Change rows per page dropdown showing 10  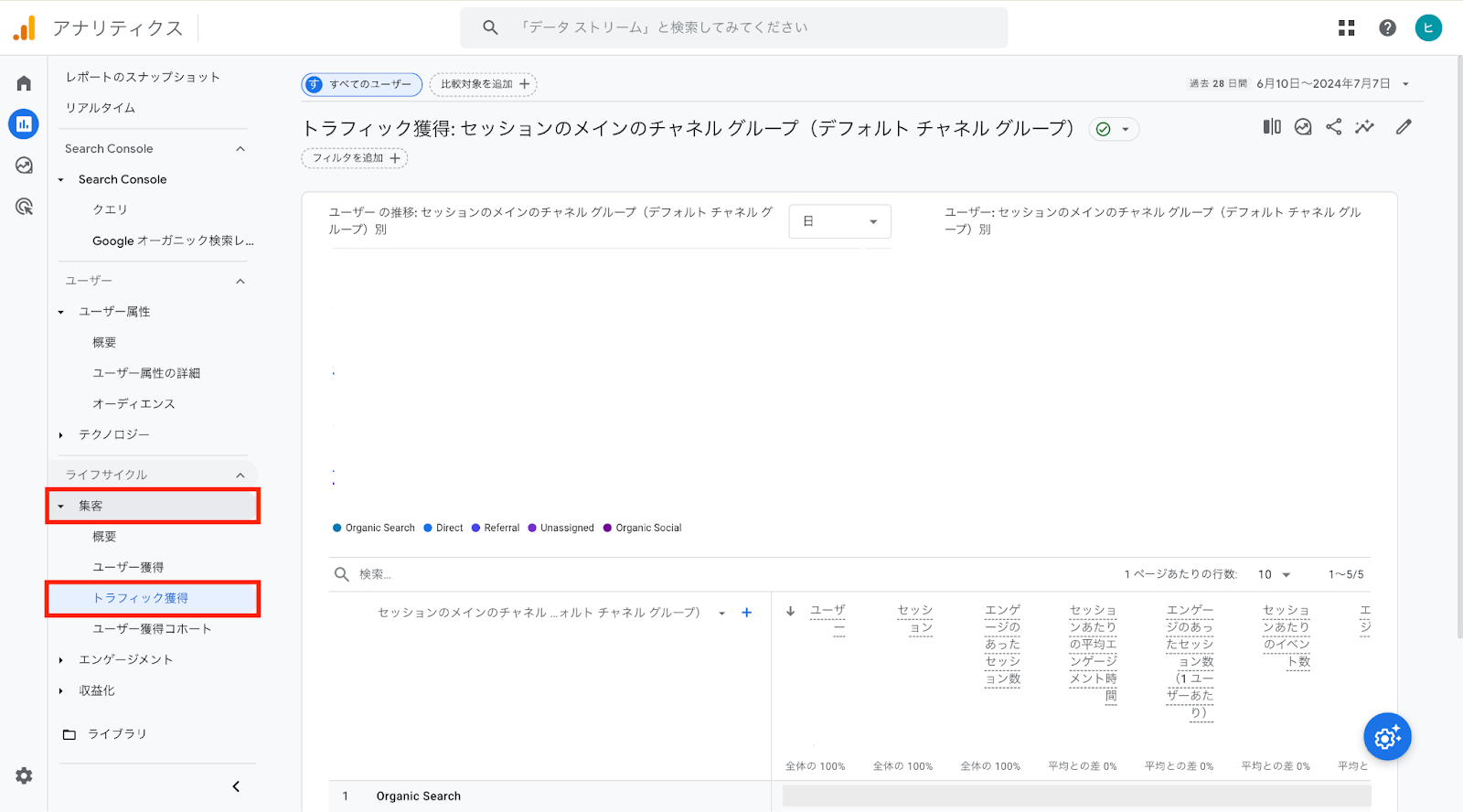click(1274, 574)
